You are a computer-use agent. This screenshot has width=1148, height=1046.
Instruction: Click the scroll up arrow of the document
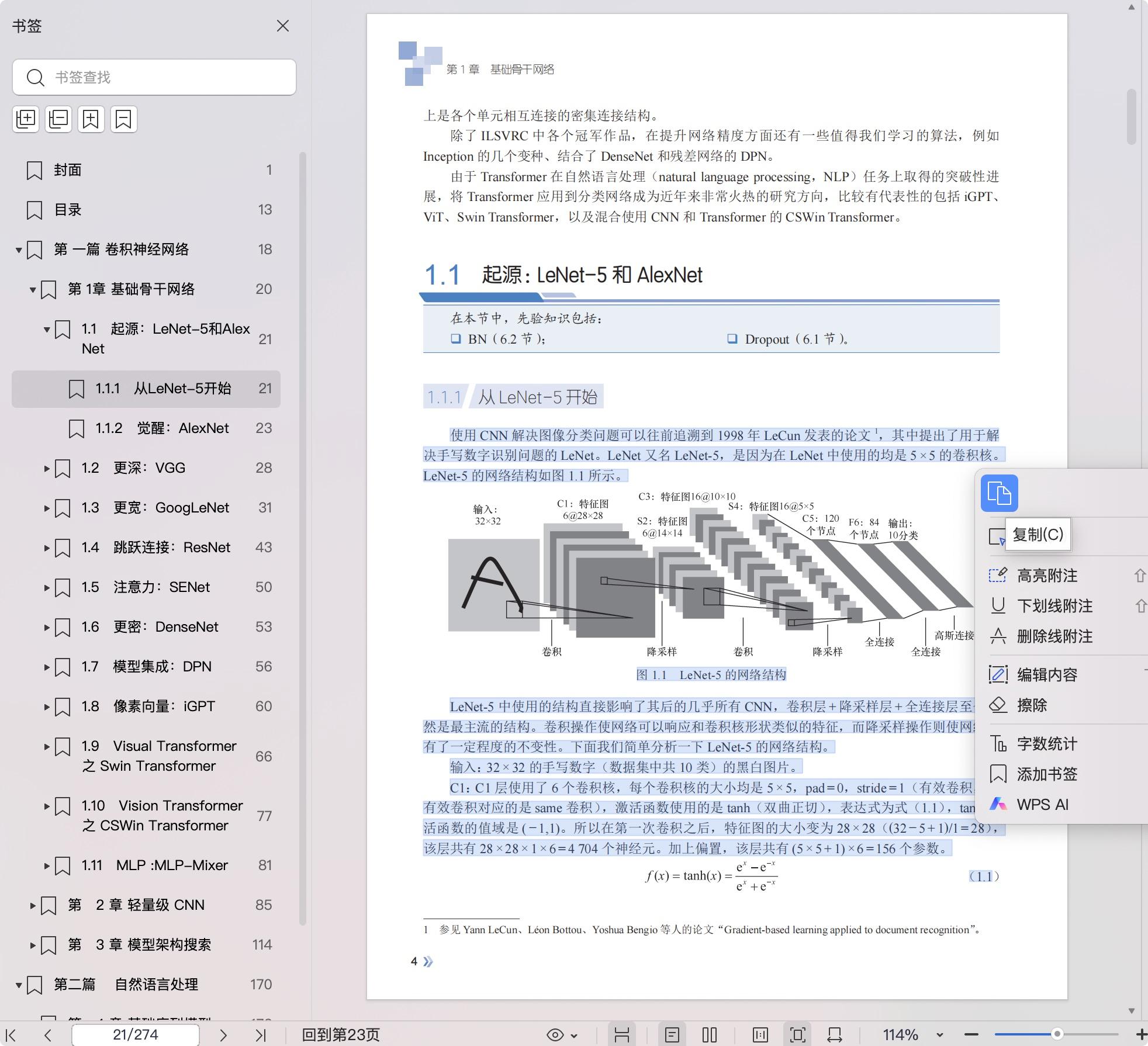(1132, 8)
